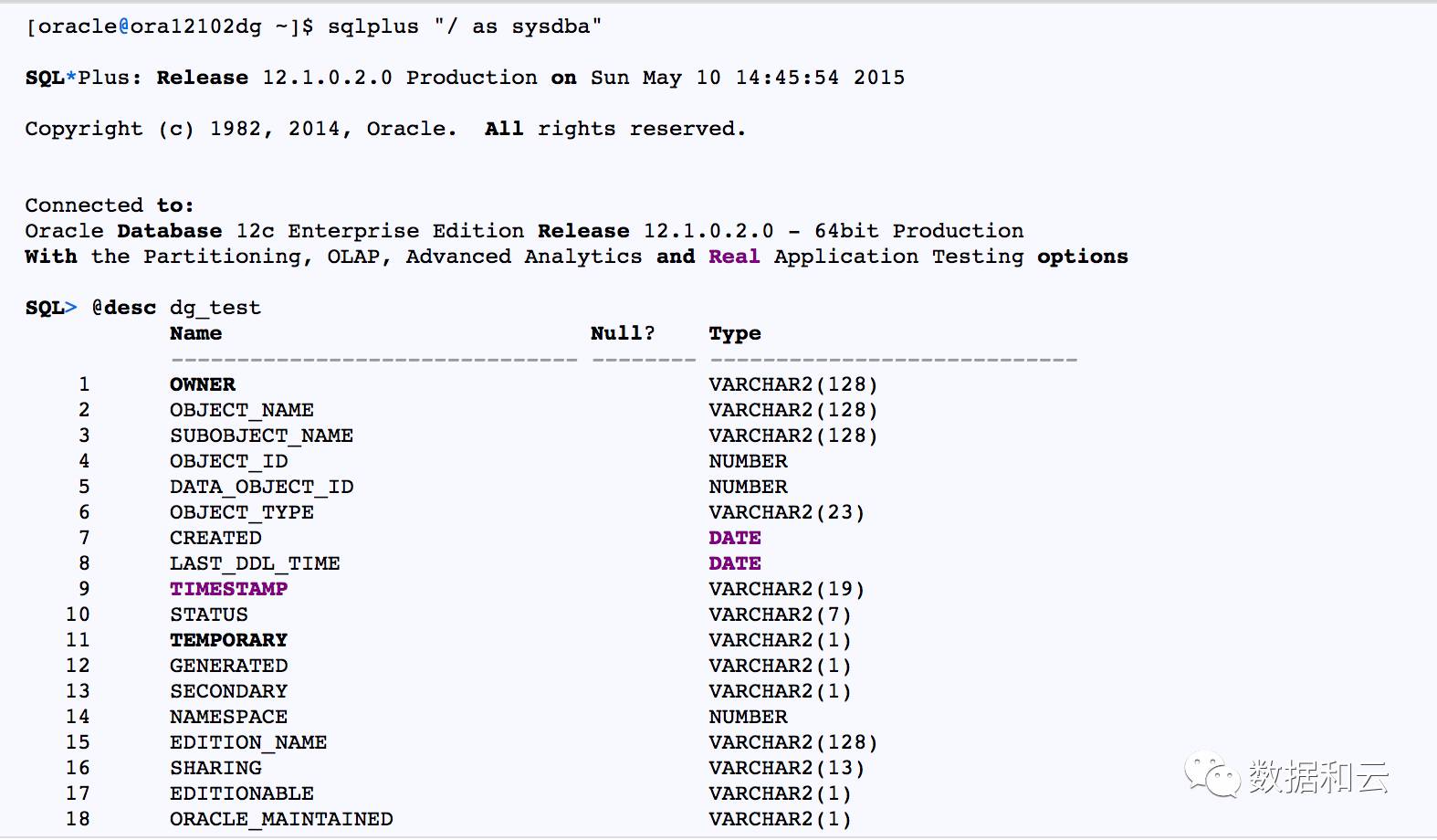
Task: Click the timestamp "14:45:54"
Action: pyautogui.click(x=787, y=78)
